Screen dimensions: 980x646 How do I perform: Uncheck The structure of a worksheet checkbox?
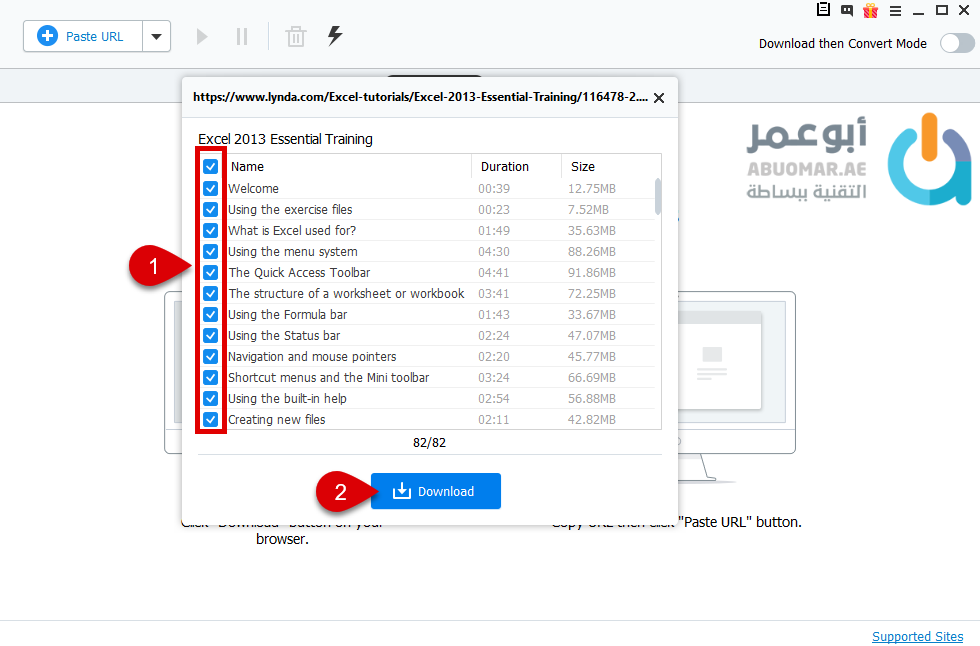(x=211, y=294)
